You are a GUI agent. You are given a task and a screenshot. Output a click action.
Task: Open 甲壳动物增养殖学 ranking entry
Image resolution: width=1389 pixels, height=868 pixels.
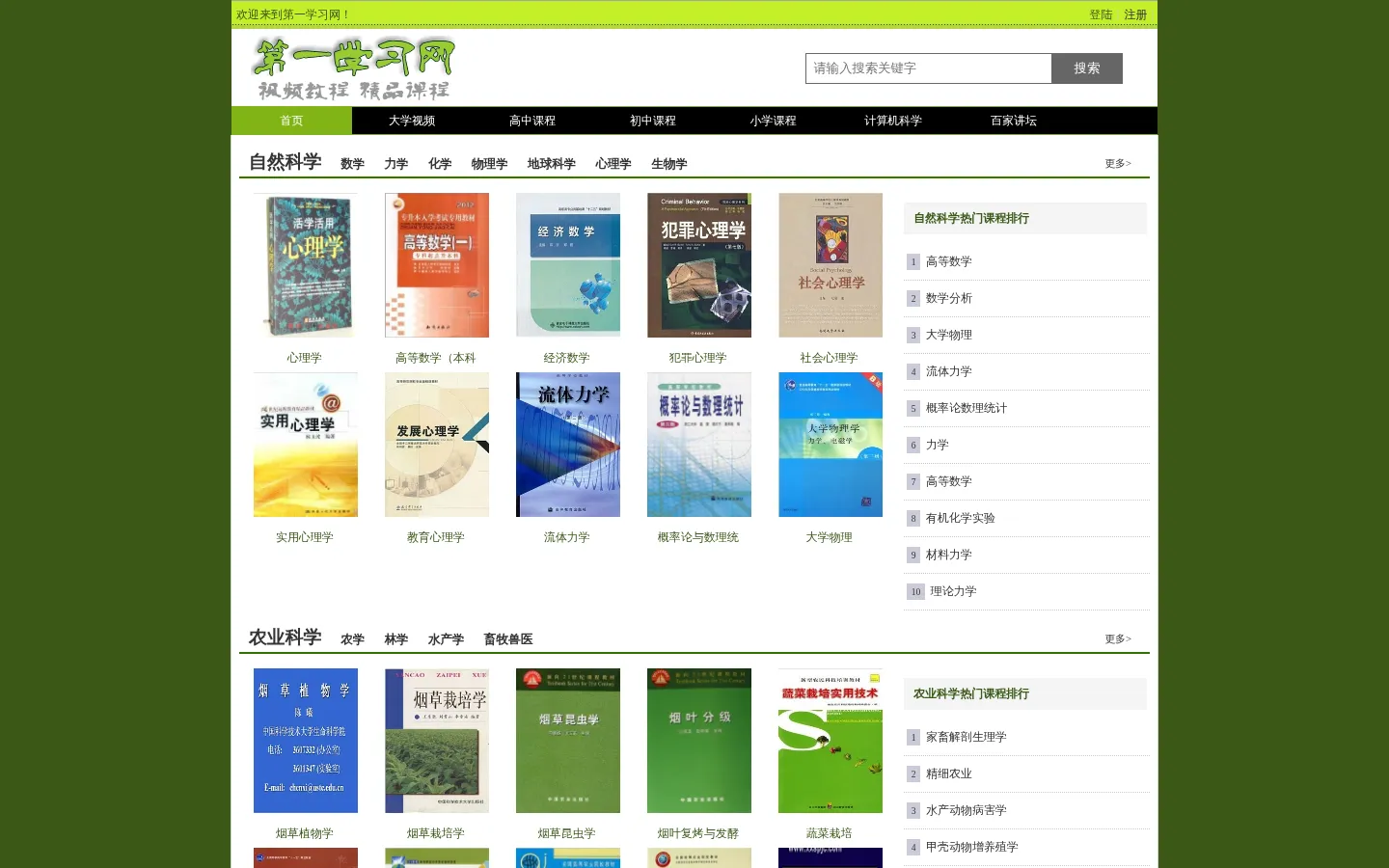(x=972, y=847)
